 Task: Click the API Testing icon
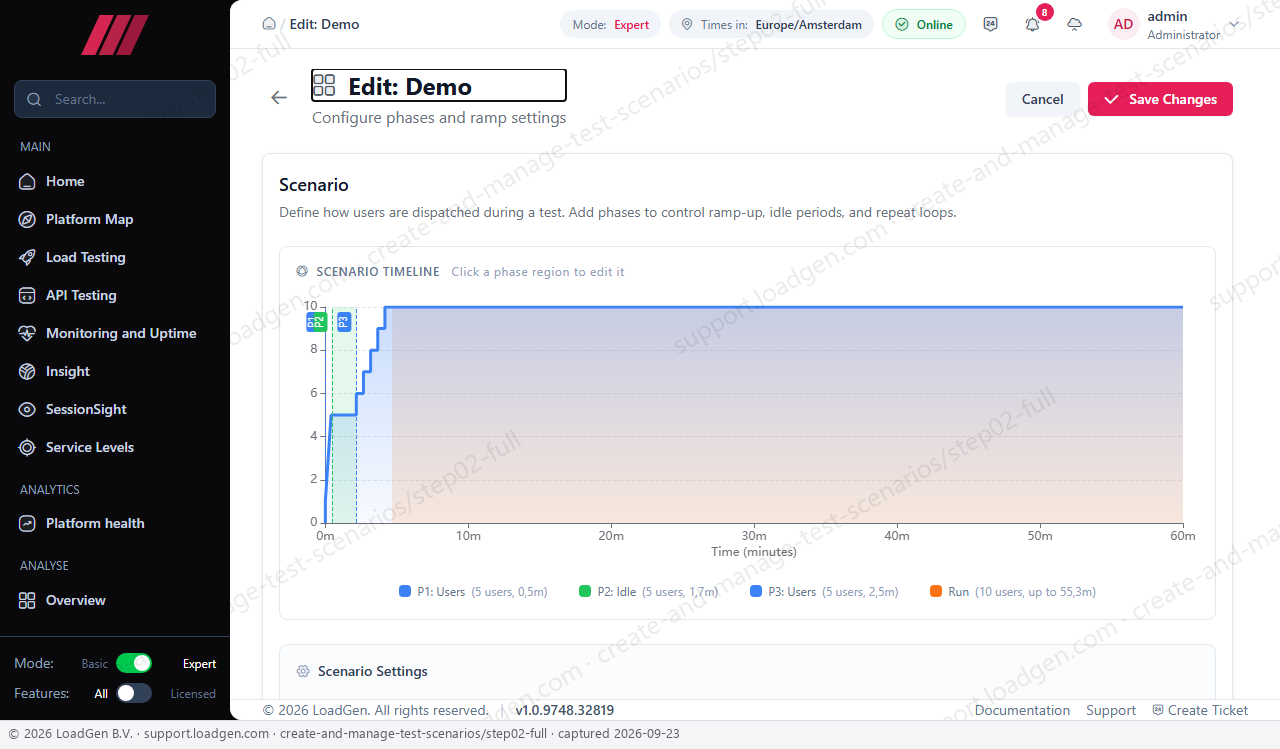[28, 295]
